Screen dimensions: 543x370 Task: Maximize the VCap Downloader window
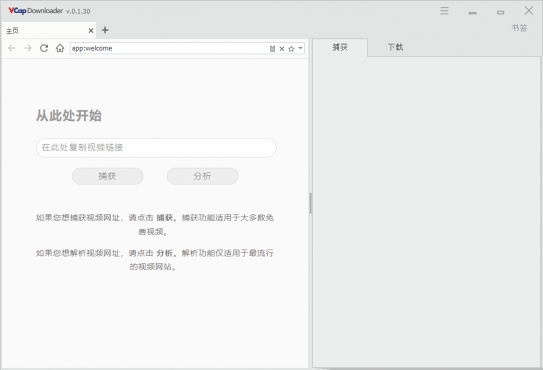pyautogui.click(x=500, y=12)
